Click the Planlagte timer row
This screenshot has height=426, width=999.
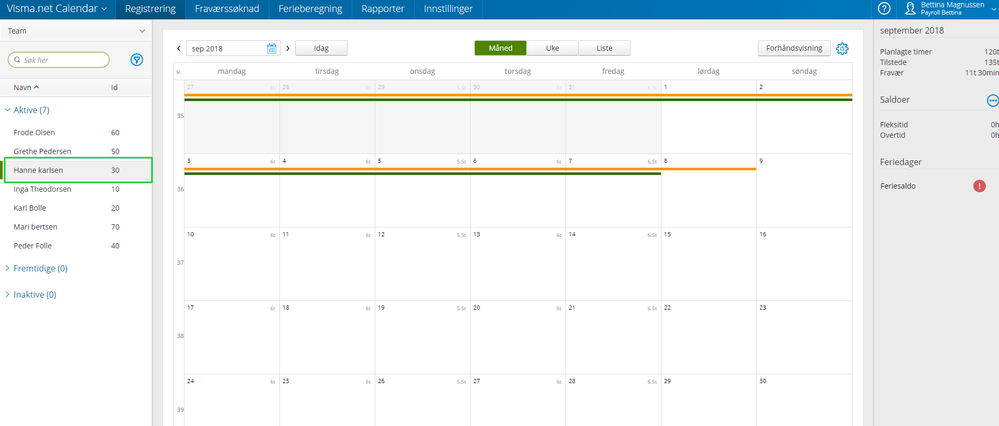[x=939, y=53]
